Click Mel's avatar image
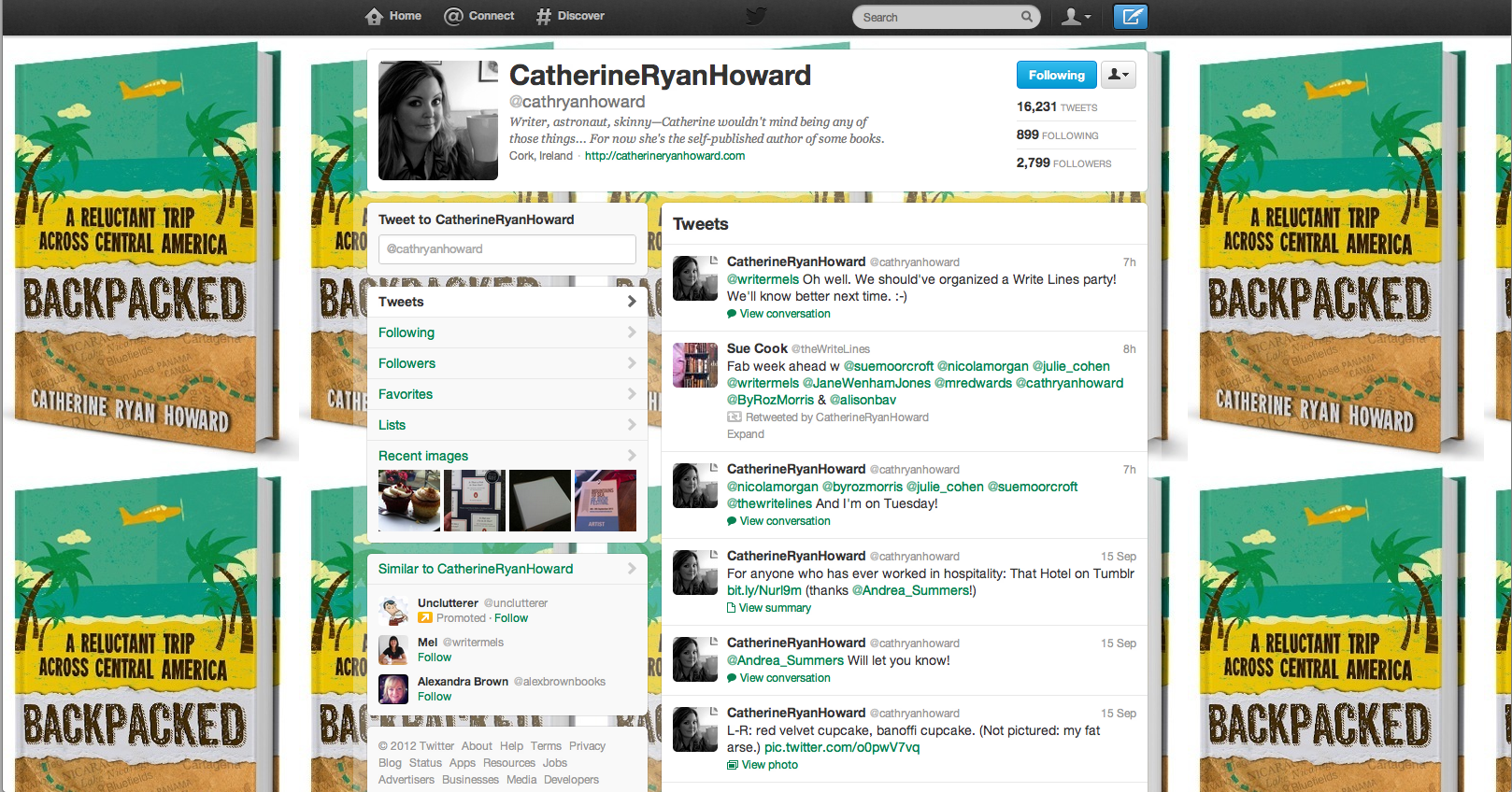The image size is (1512, 792). click(393, 650)
